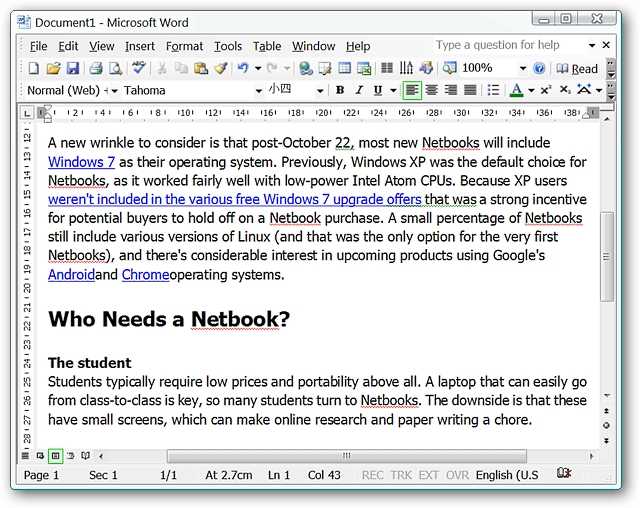Viewport: 640px width, 508px height.
Task: Show the Drawing toolbar
Action: 426,68
